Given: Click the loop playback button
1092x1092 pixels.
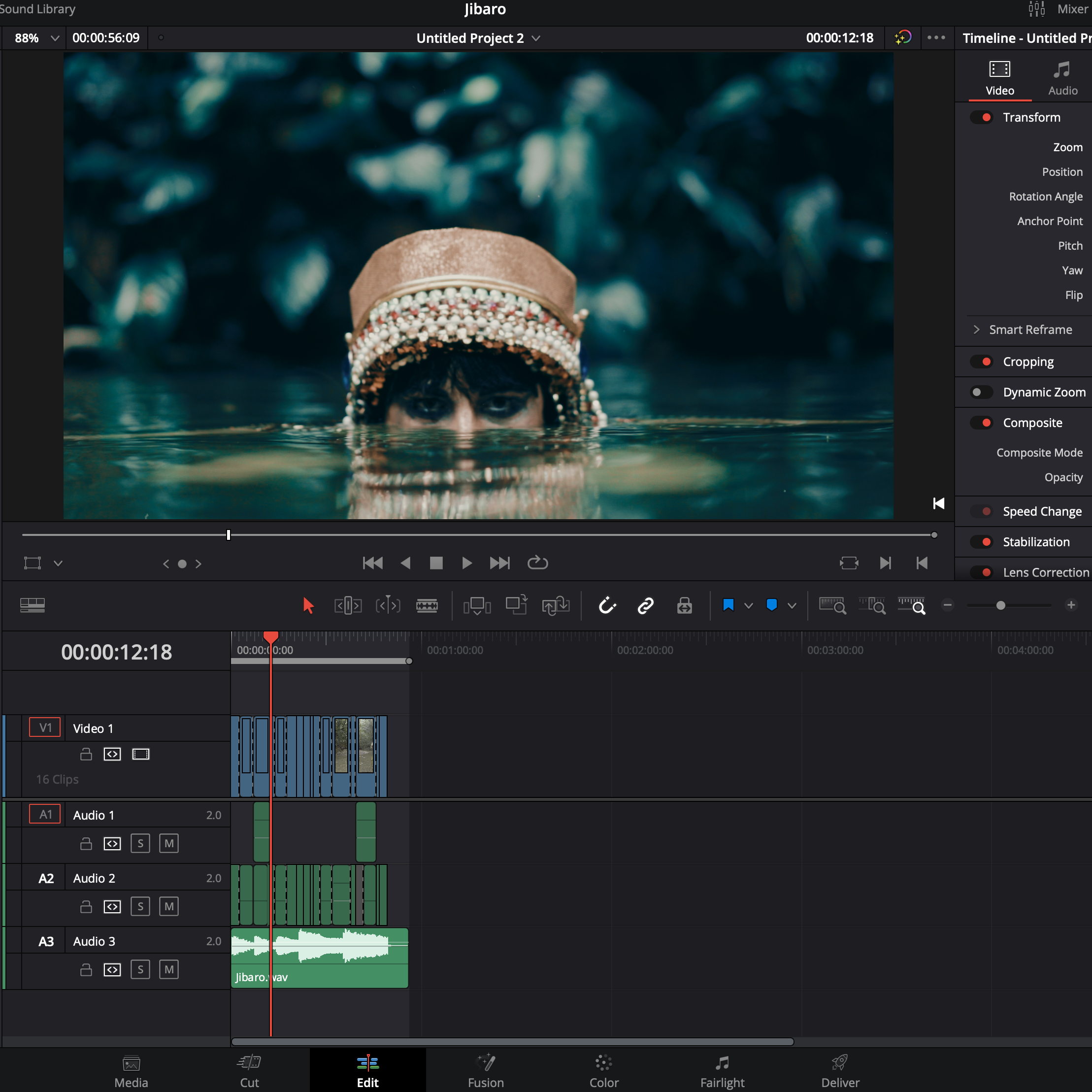Looking at the screenshot, I should (537, 563).
